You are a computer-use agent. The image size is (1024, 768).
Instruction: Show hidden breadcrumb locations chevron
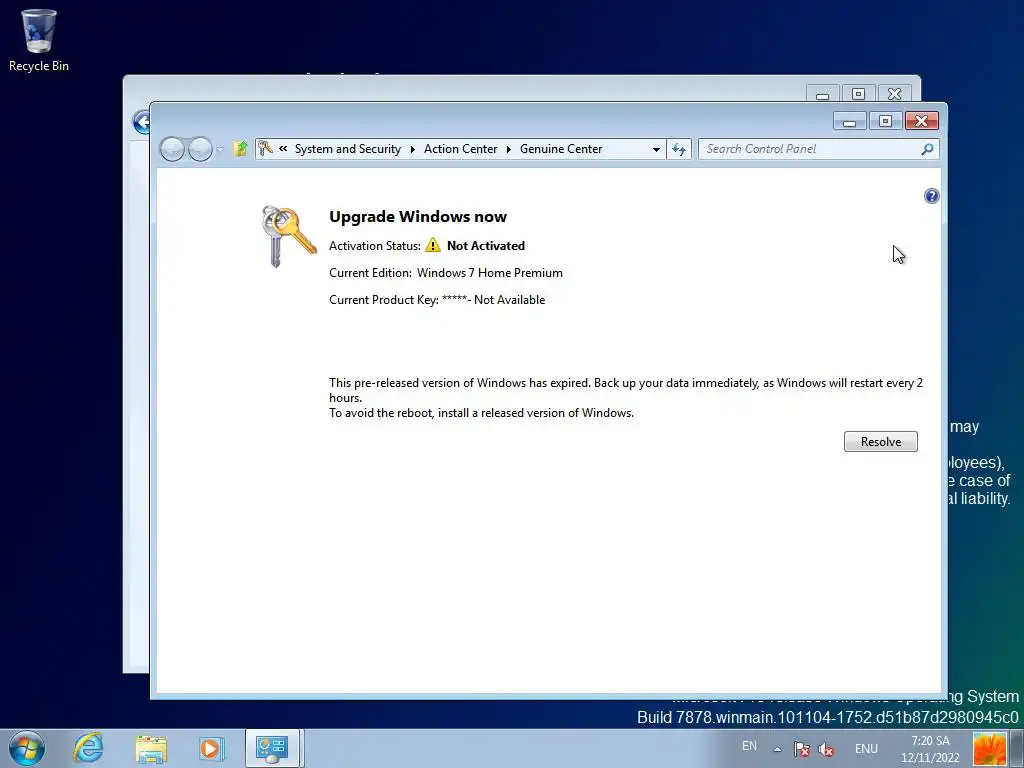pyautogui.click(x=283, y=148)
